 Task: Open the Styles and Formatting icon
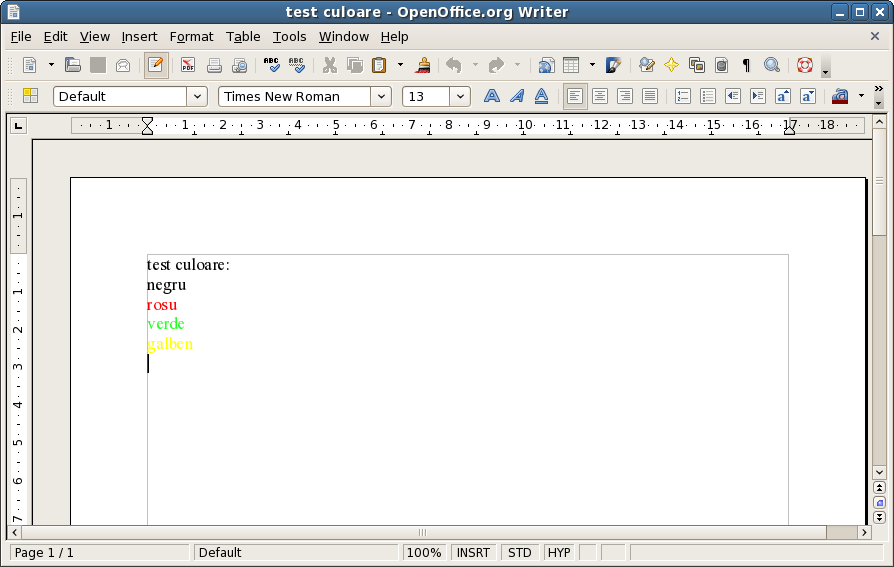30,96
